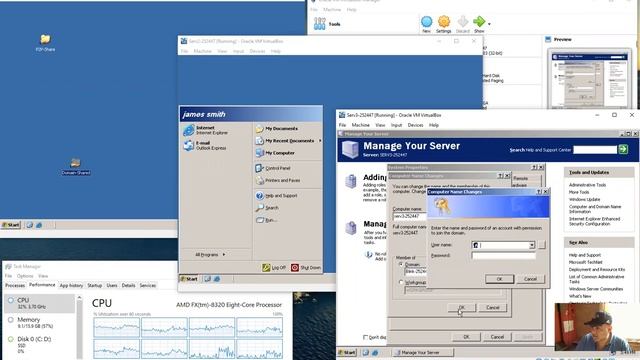Switch to Processes tab in Task Manager
Screen dimensions: 640x360
[x=15, y=285]
